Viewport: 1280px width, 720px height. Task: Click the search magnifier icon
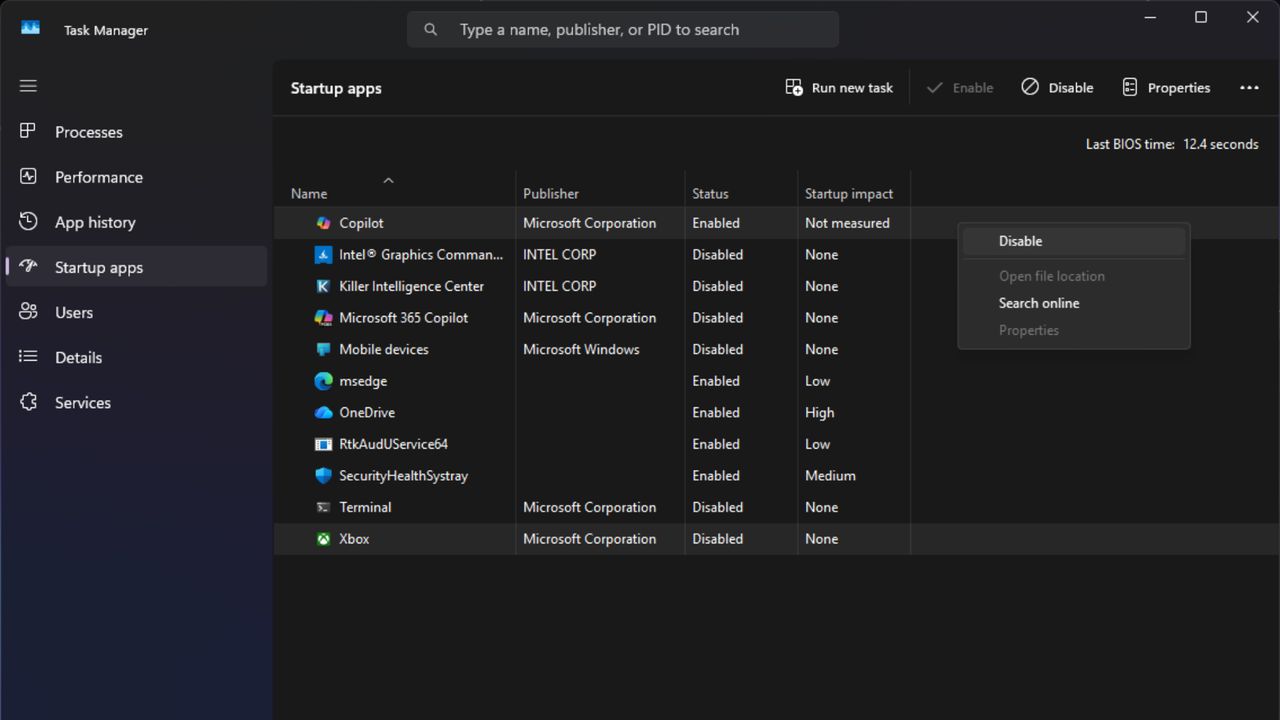(431, 30)
